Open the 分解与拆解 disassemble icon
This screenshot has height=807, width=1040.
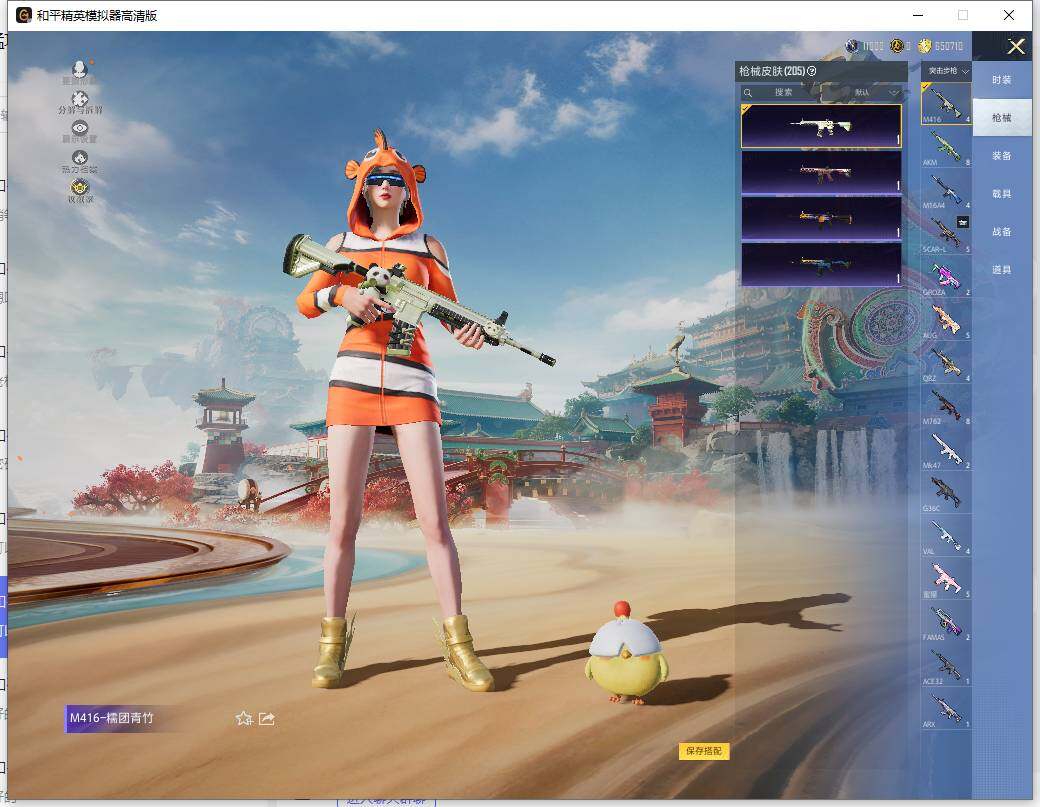(80, 99)
